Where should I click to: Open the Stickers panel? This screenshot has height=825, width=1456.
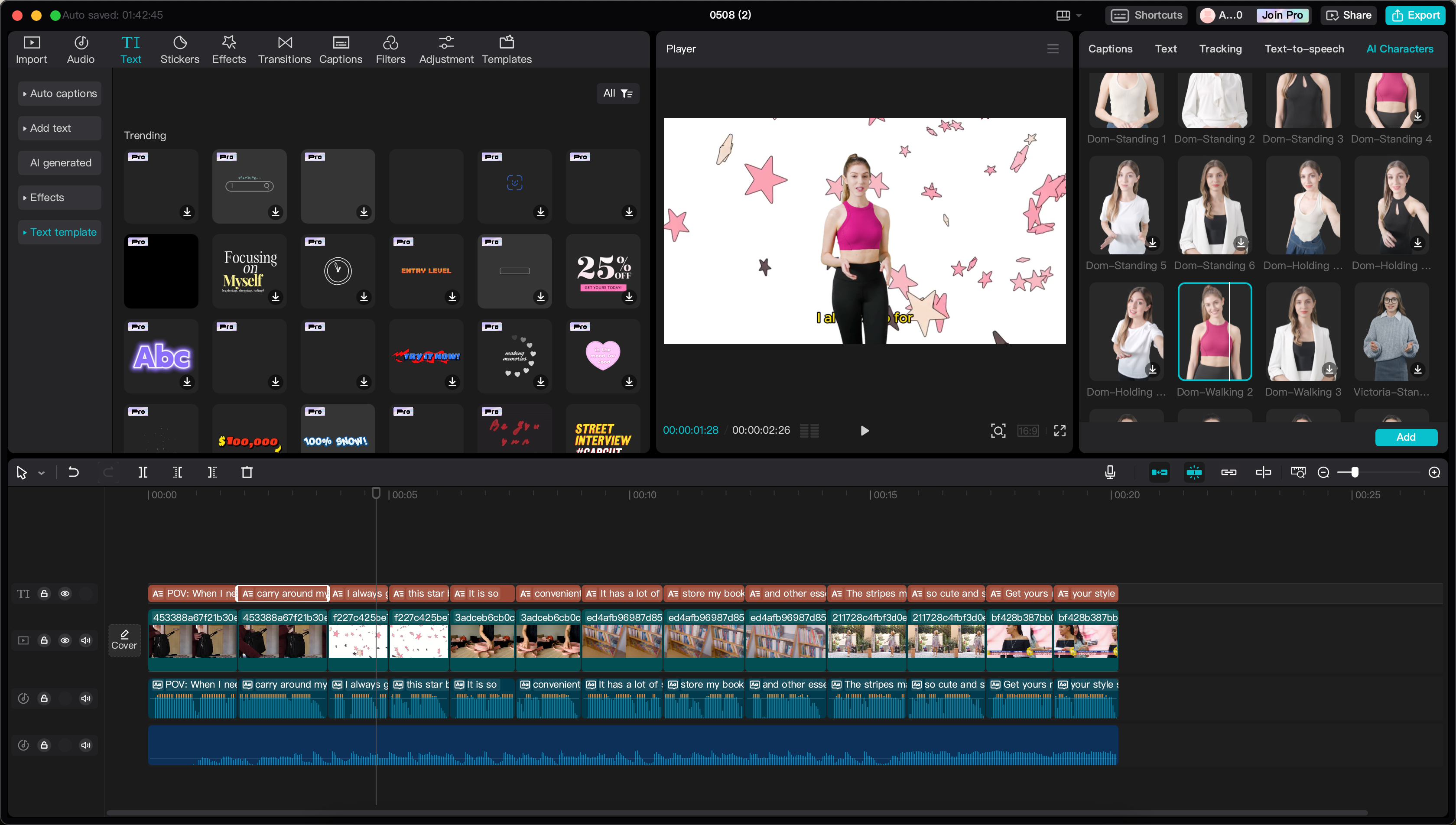coord(179,49)
